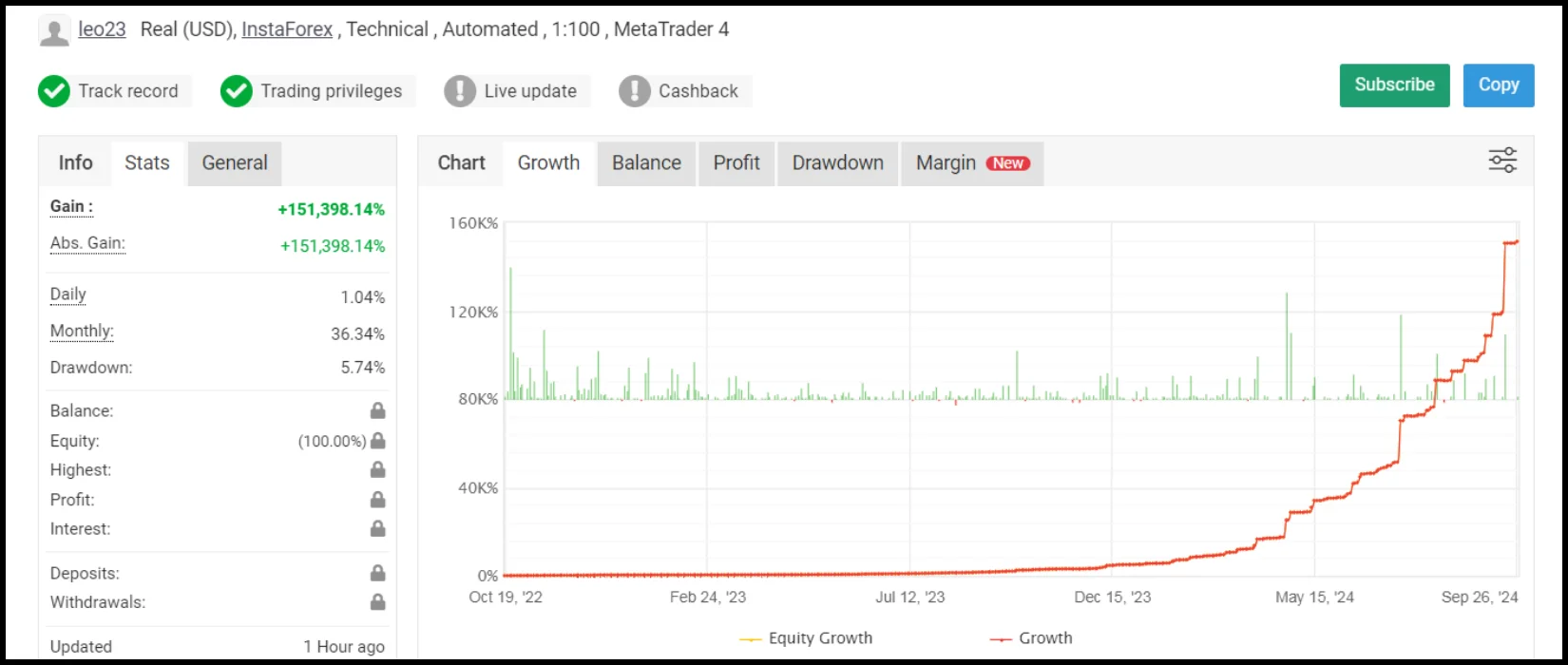
Task: Click the Feb 24, '23 axis date
Action: pos(708,598)
